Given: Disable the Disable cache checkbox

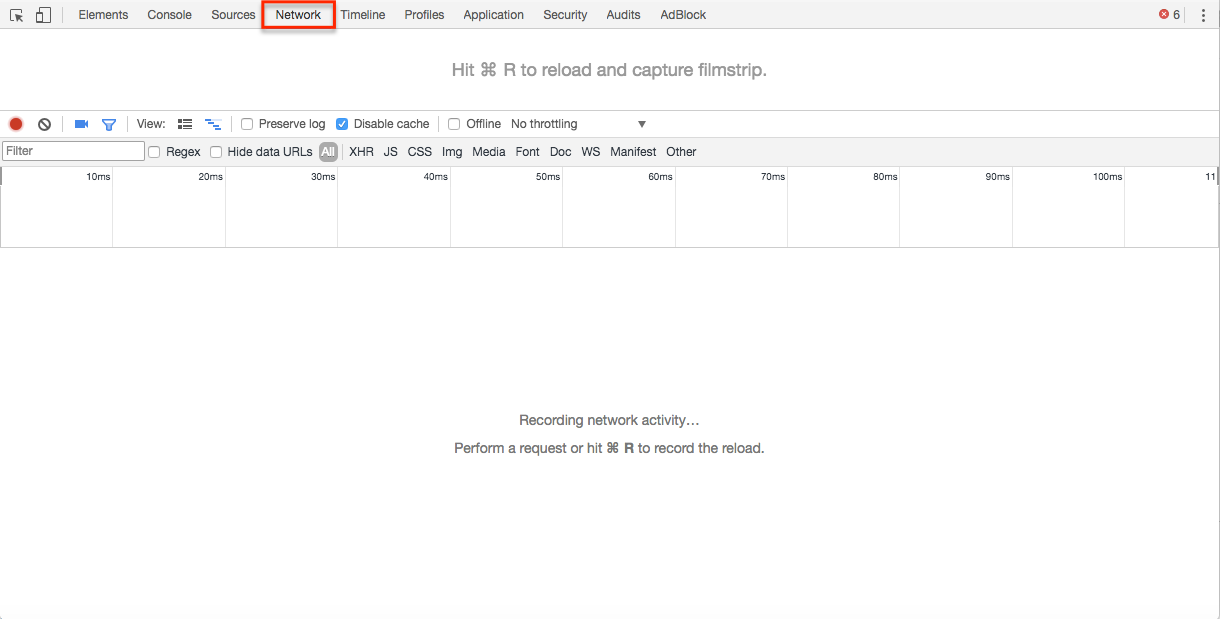Looking at the screenshot, I should point(342,123).
